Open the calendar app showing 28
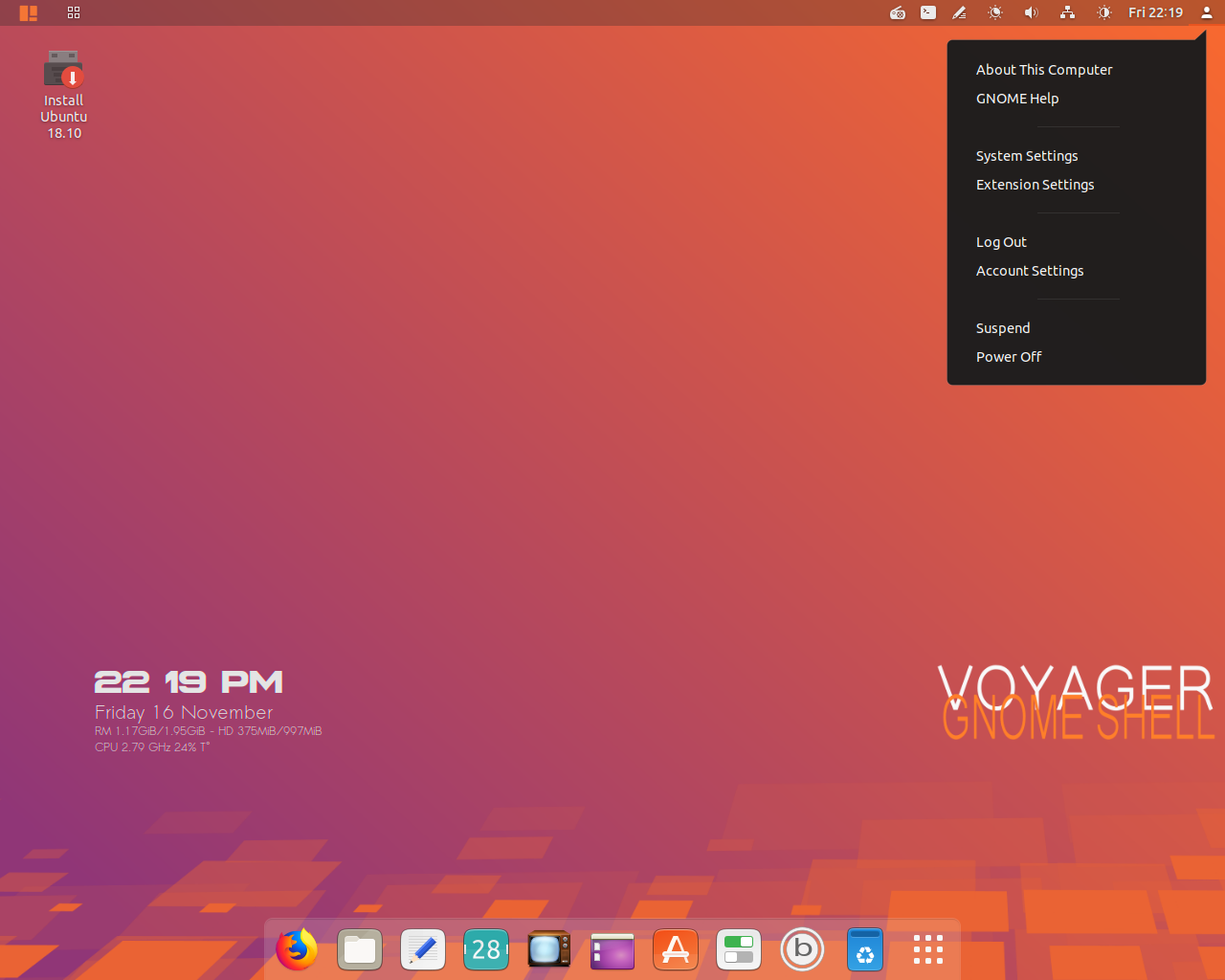 [486, 949]
